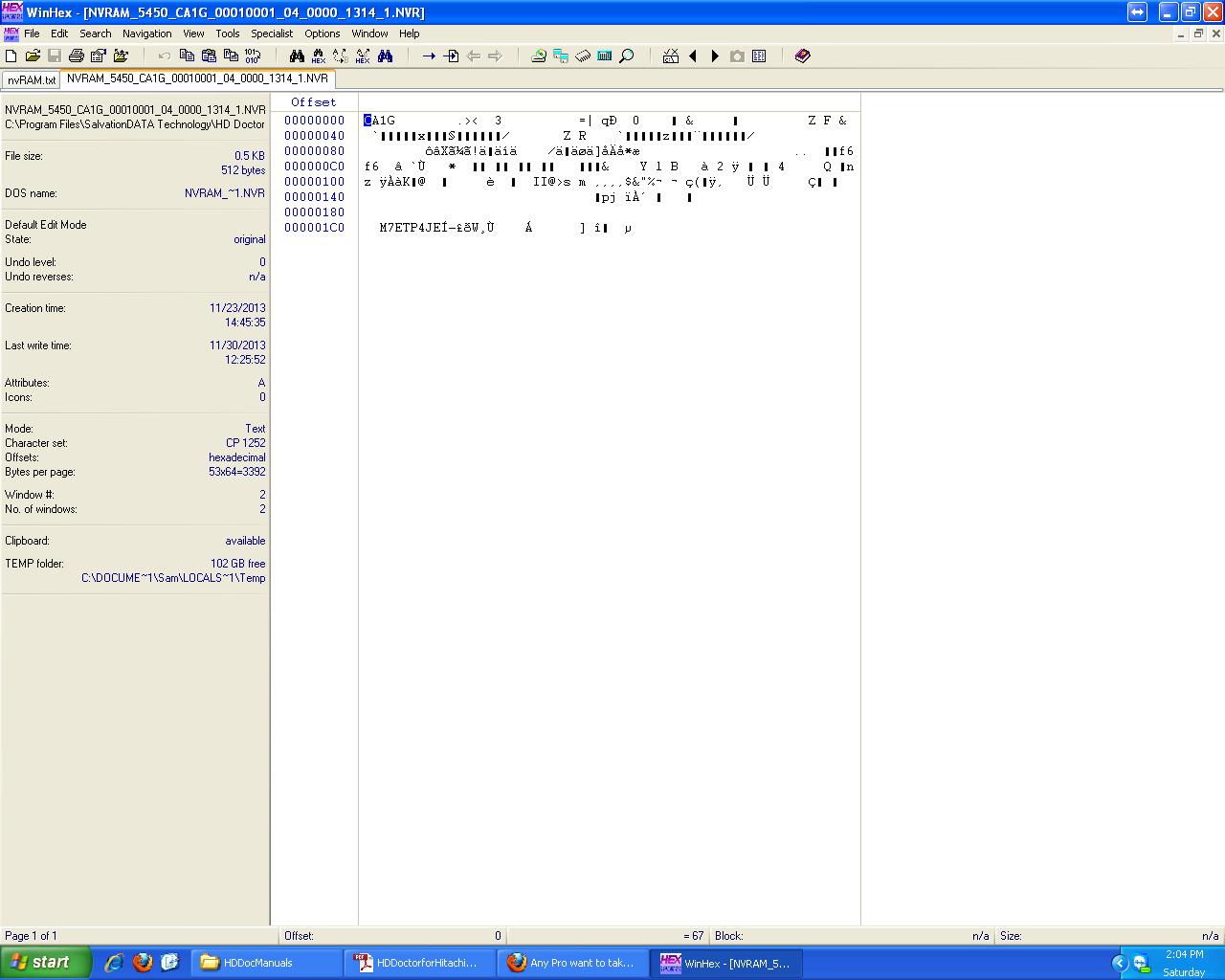
Task: Open the Window menu
Action: point(369,33)
